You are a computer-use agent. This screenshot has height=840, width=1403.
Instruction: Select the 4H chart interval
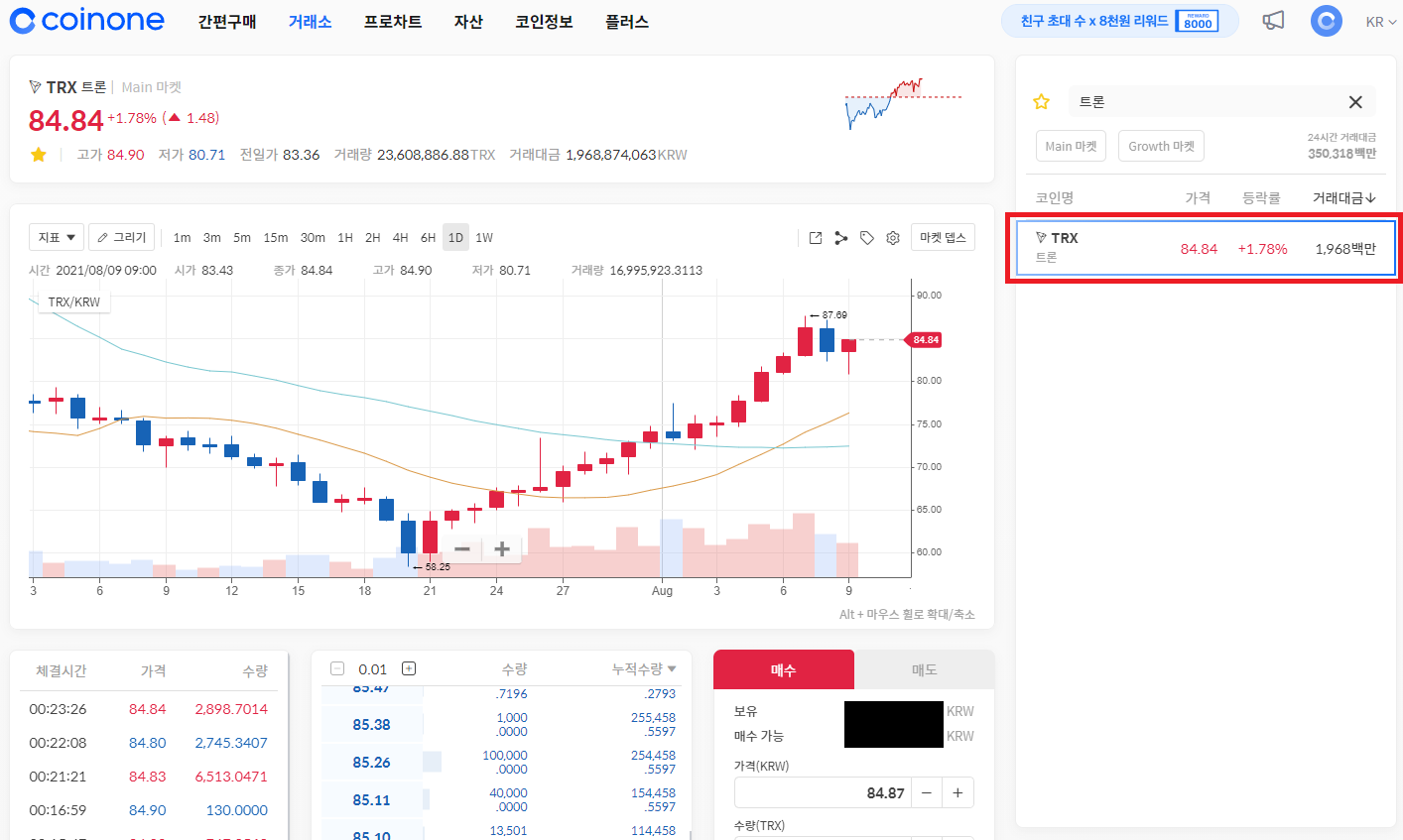[x=401, y=237]
